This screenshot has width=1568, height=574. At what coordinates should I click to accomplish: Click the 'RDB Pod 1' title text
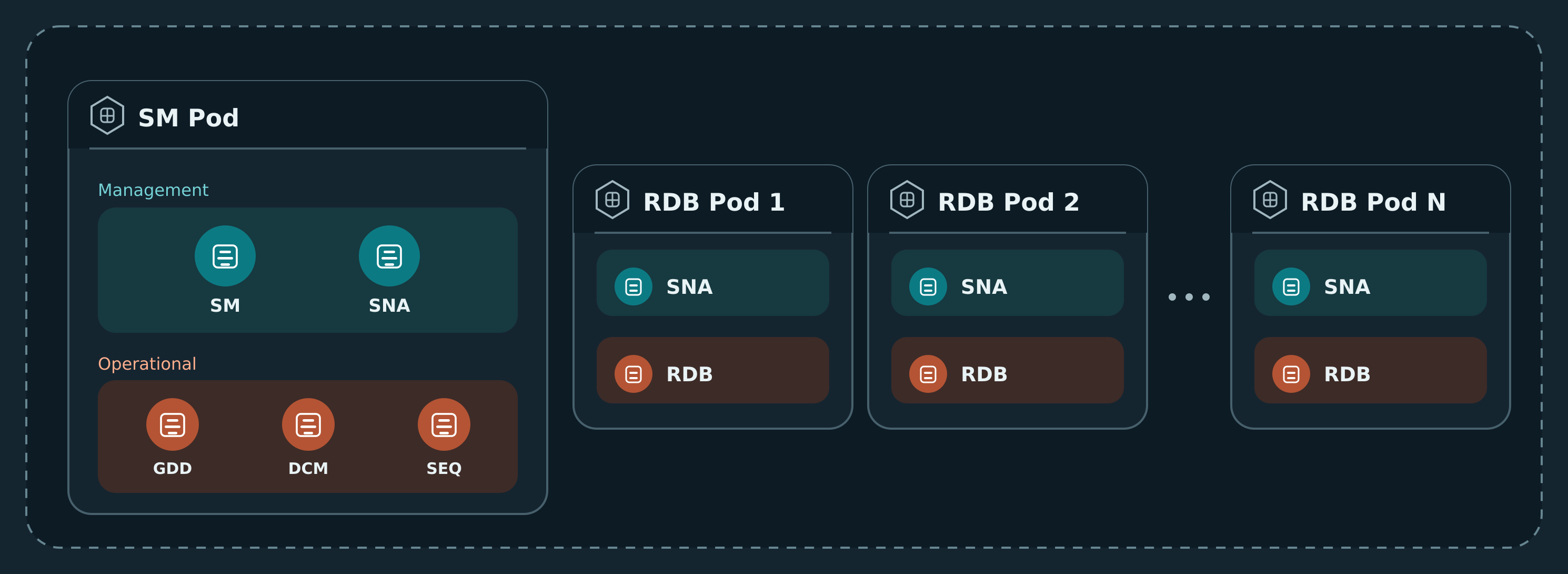(x=714, y=202)
